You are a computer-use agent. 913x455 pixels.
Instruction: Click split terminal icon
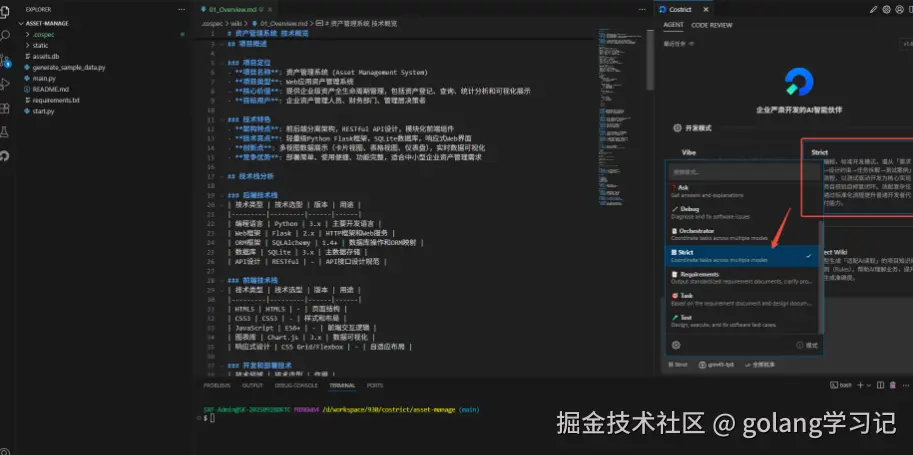[880, 385]
